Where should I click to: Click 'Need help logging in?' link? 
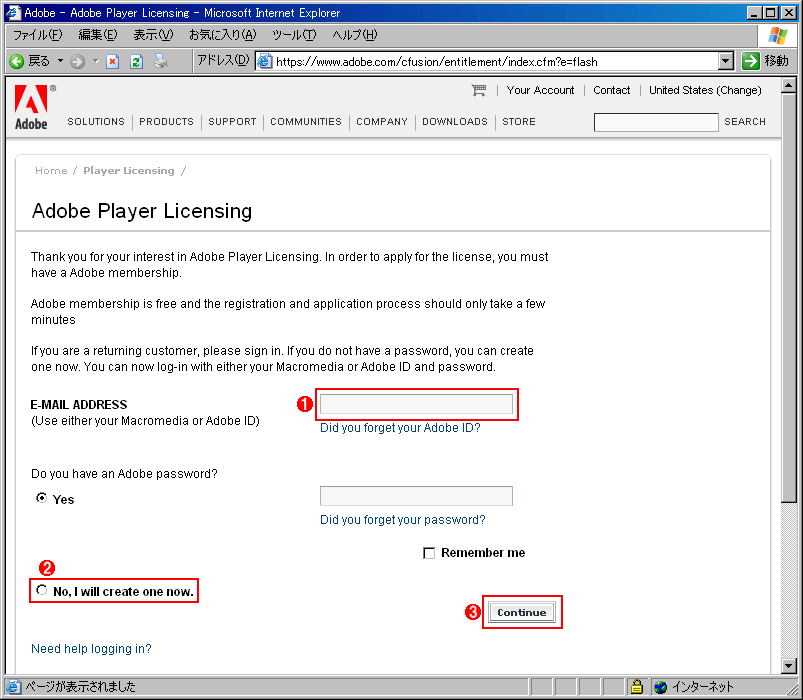(x=91, y=649)
